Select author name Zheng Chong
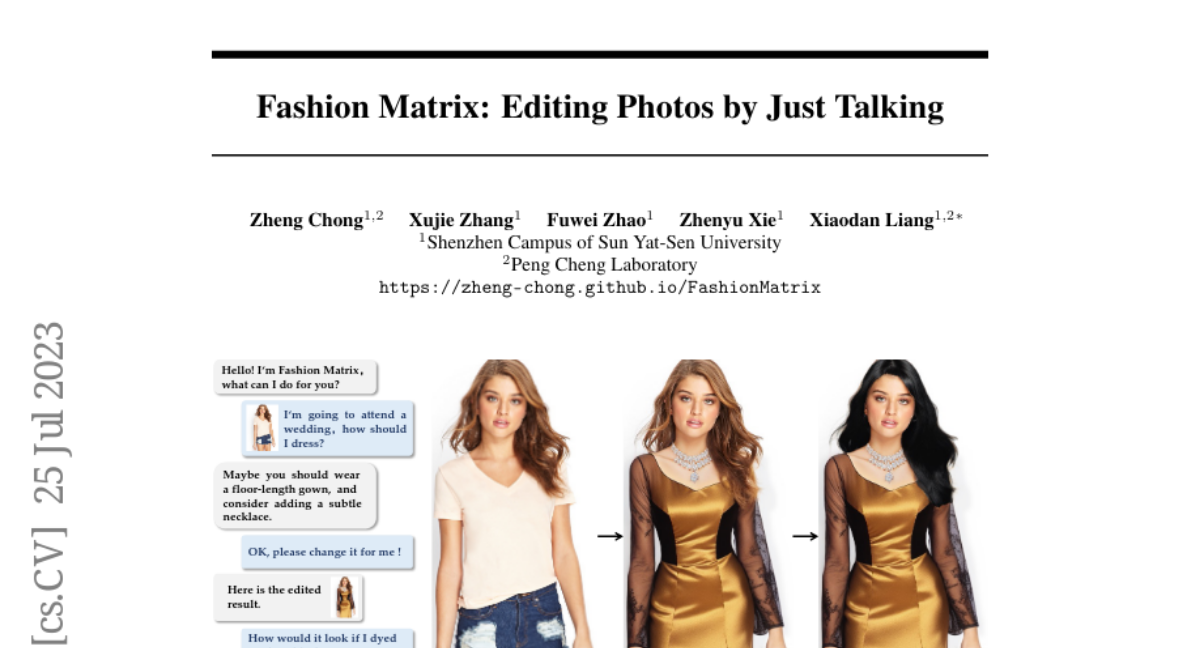1200x648 pixels. 306,221
